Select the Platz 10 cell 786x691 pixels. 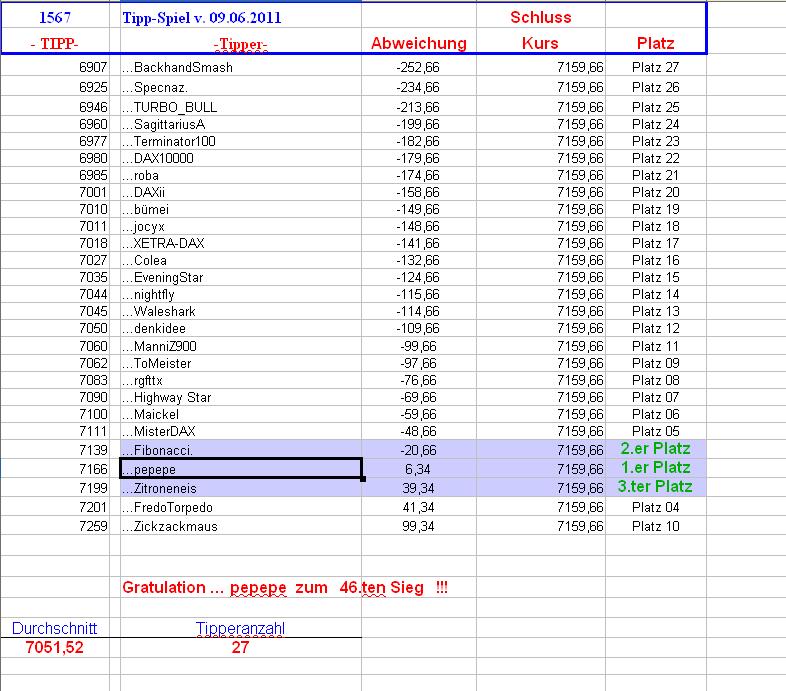pyautogui.click(x=656, y=526)
